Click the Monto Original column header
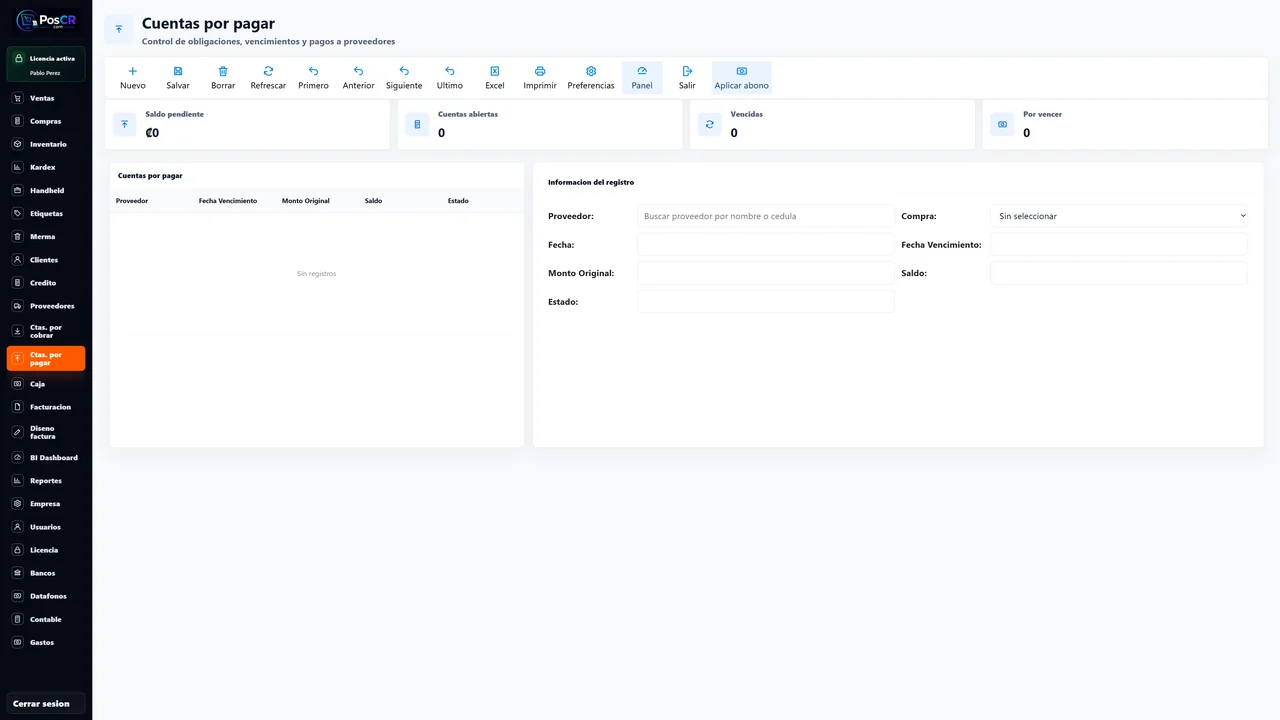Viewport: 1280px width, 720px height. 306,201
